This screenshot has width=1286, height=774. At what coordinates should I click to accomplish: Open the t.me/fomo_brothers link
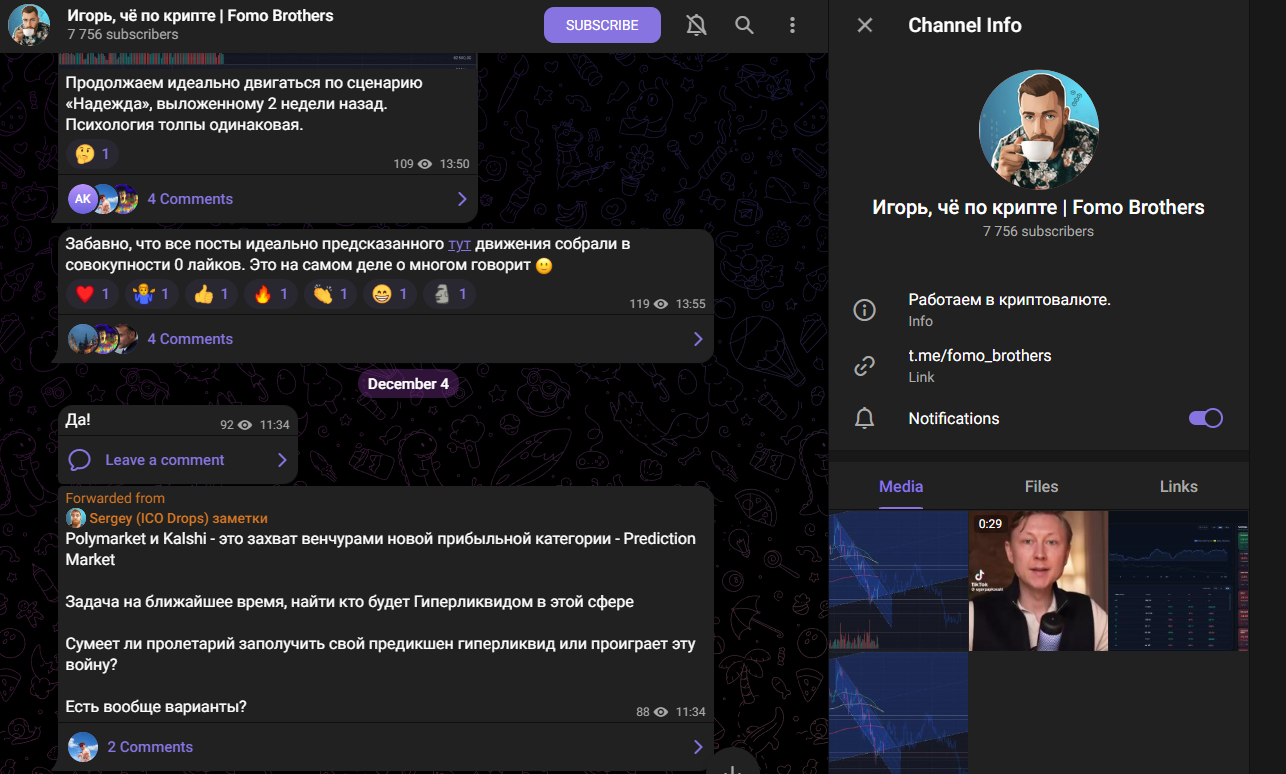click(x=979, y=356)
